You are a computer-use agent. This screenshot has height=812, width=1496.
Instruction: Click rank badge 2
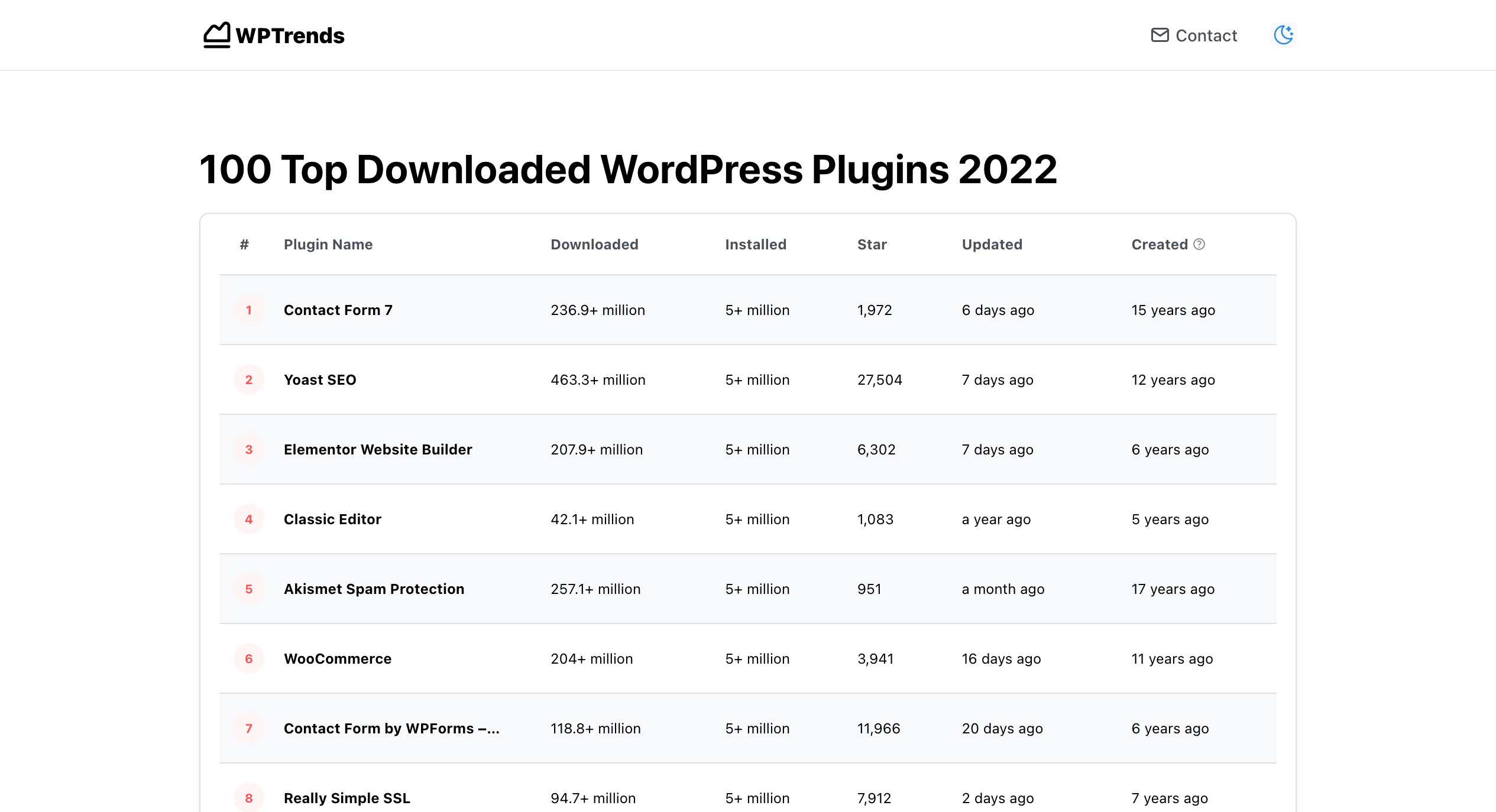pos(249,380)
